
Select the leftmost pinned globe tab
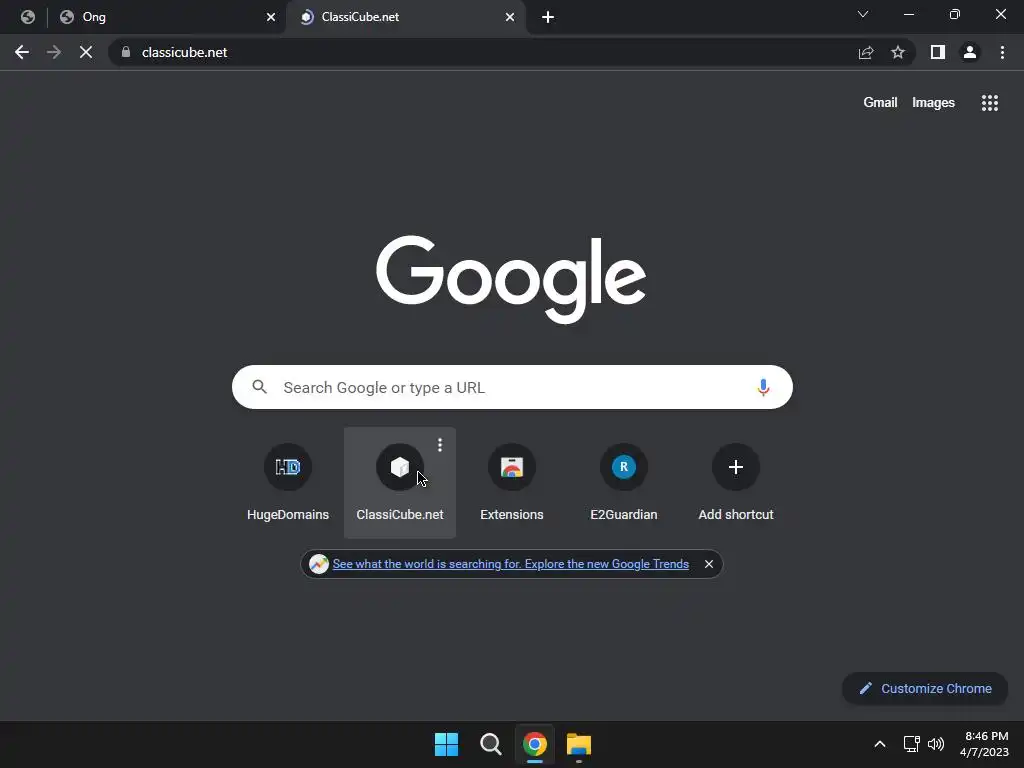click(27, 17)
